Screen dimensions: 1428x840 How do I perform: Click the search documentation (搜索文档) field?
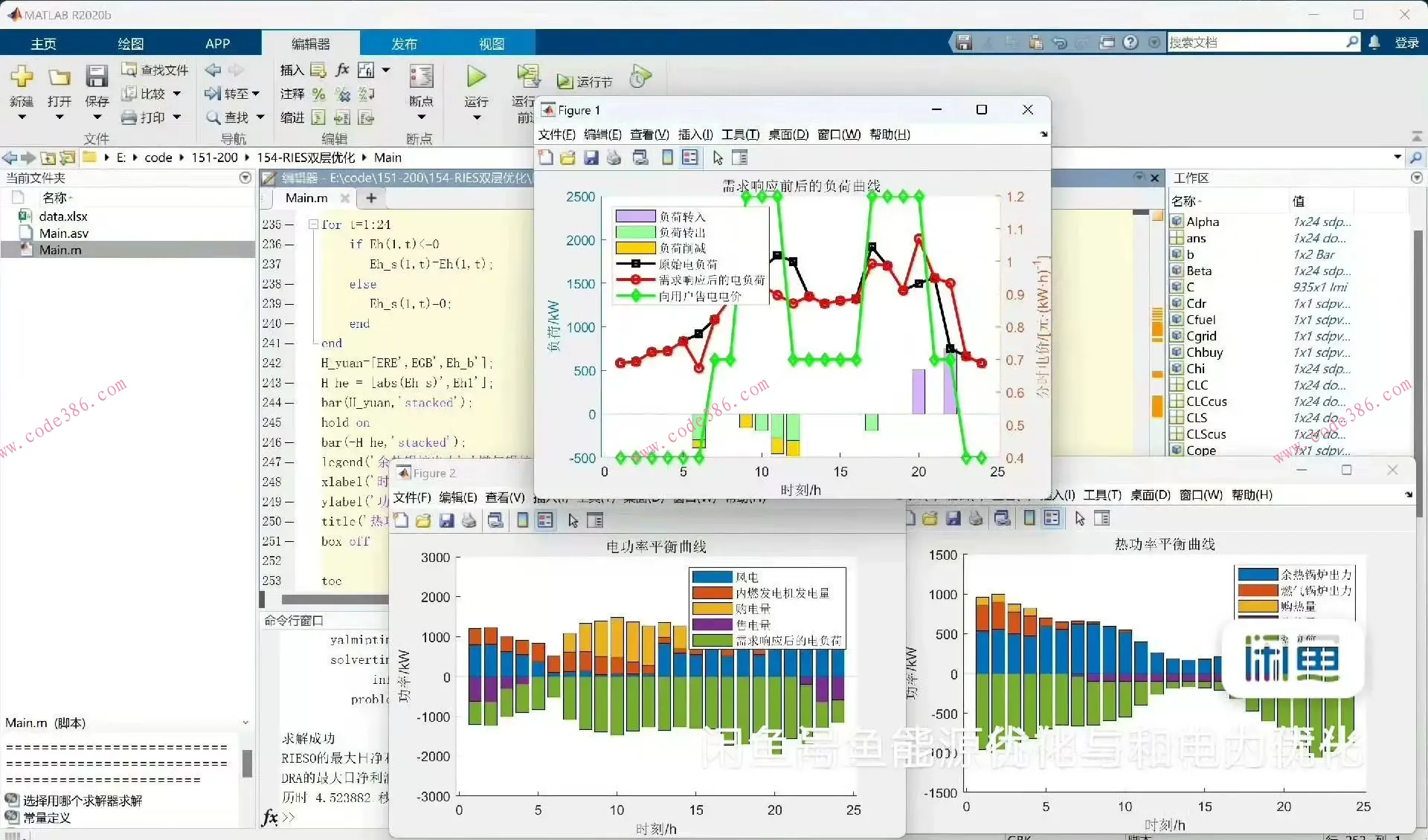pos(1257,42)
